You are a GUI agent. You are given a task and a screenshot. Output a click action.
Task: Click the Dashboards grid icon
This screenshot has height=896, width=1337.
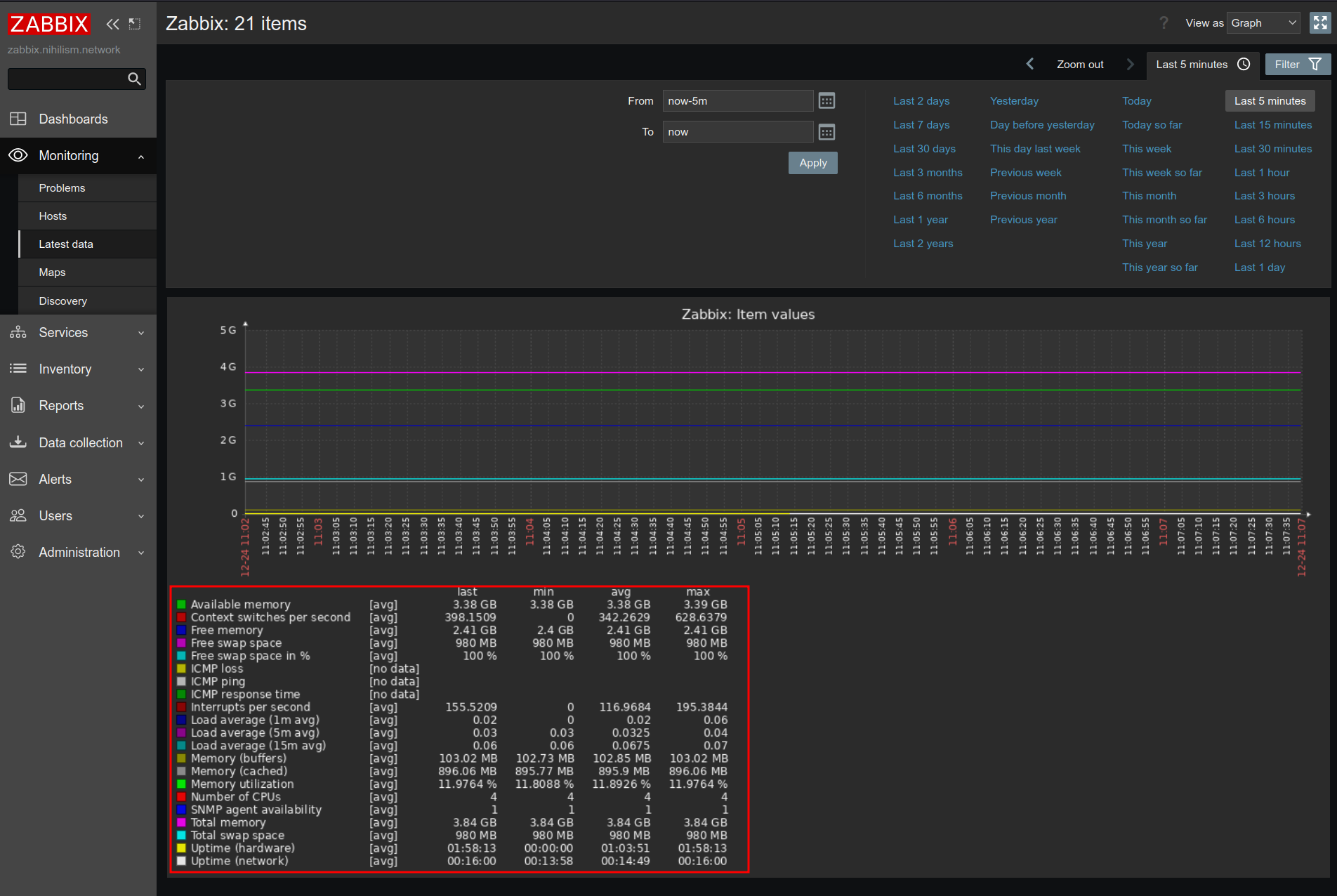pyautogui.click(x=18, y=119)
